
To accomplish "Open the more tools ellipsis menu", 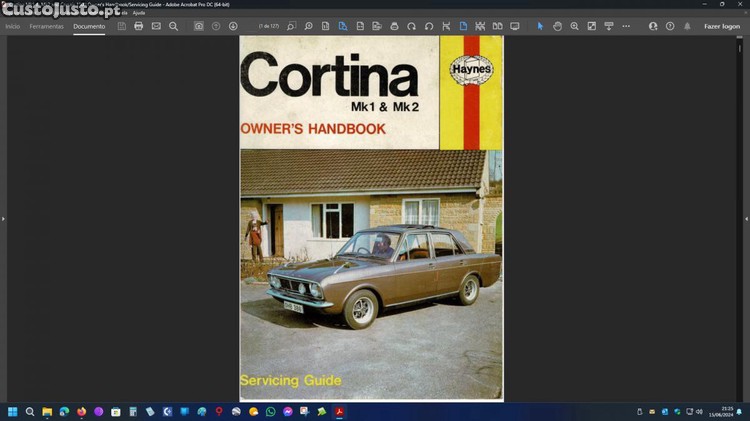I will (626, 26).
